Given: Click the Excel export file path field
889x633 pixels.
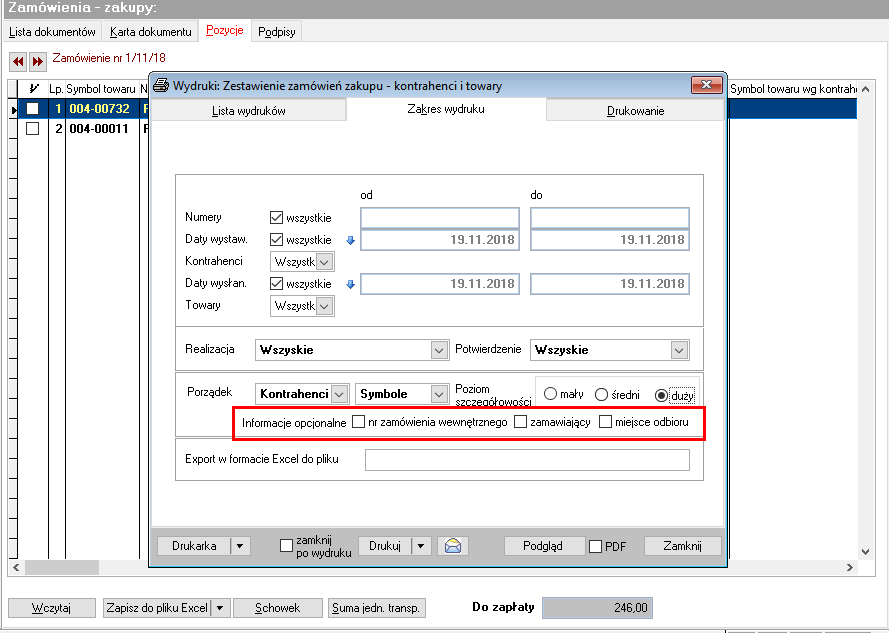Looking at the screenshot, I should point(527,460).
